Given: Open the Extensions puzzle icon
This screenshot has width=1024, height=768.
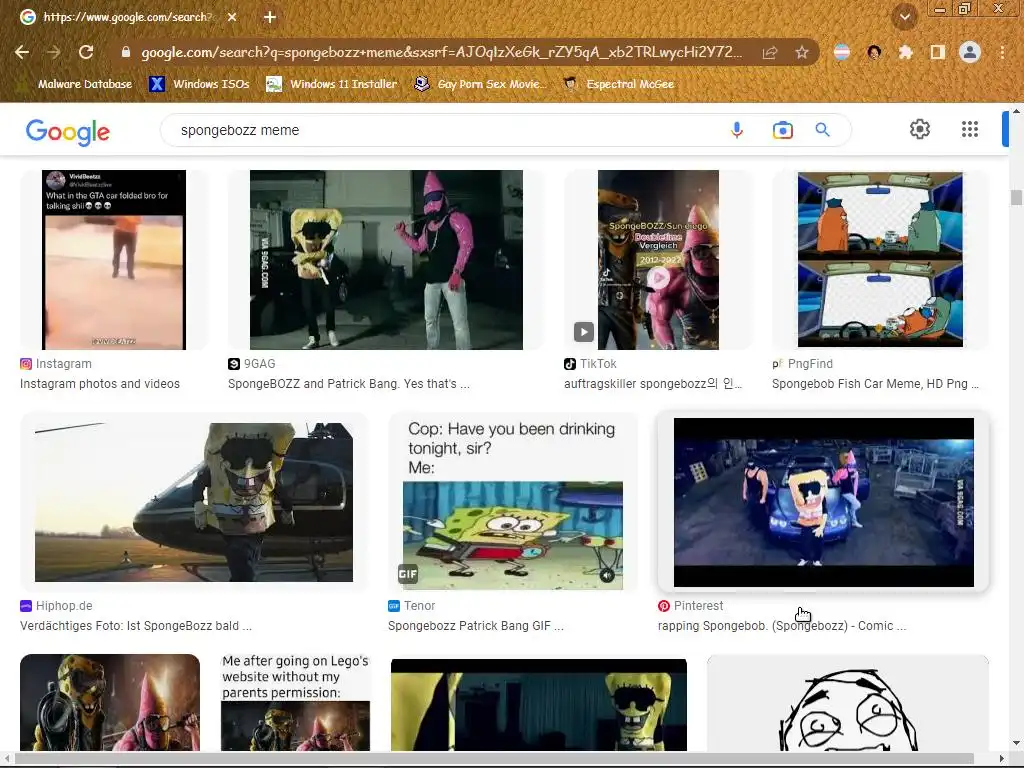Looking at the screenshot, I should (905, 52).
